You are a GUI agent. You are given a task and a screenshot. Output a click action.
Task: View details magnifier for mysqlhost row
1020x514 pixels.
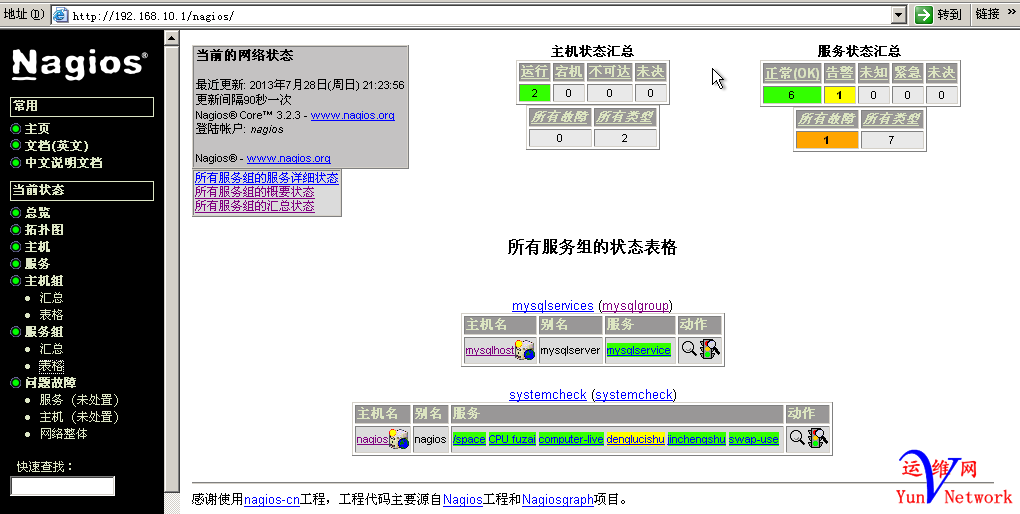point(689,349)
